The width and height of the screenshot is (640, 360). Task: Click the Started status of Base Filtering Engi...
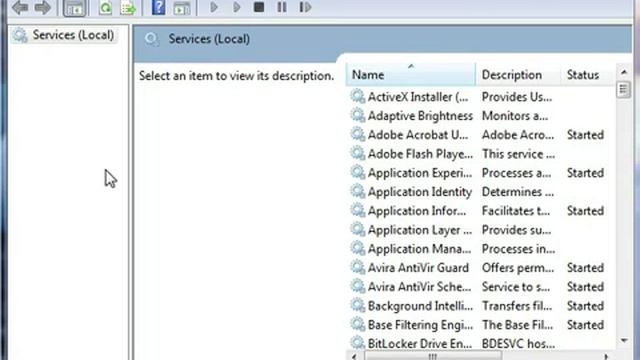(585, 325)
